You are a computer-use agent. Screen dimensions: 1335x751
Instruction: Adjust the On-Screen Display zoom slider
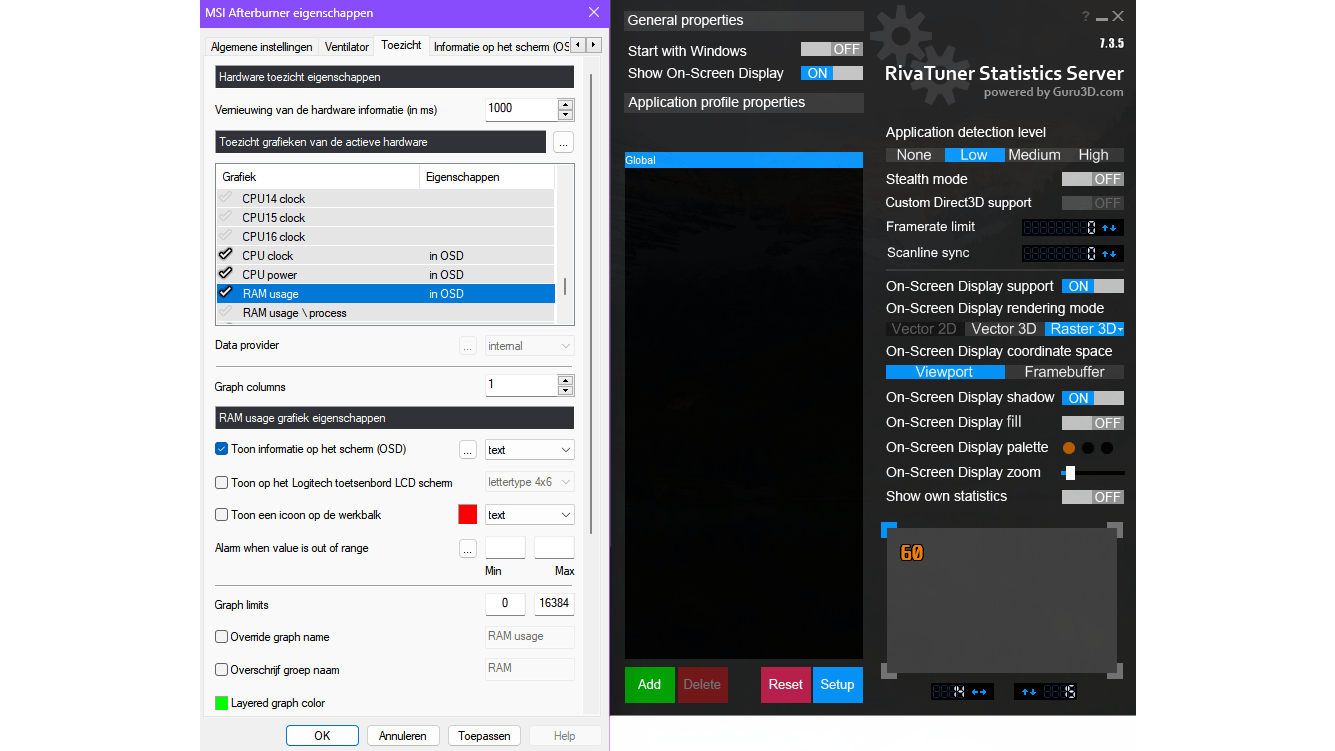[x=1070, y=473]
